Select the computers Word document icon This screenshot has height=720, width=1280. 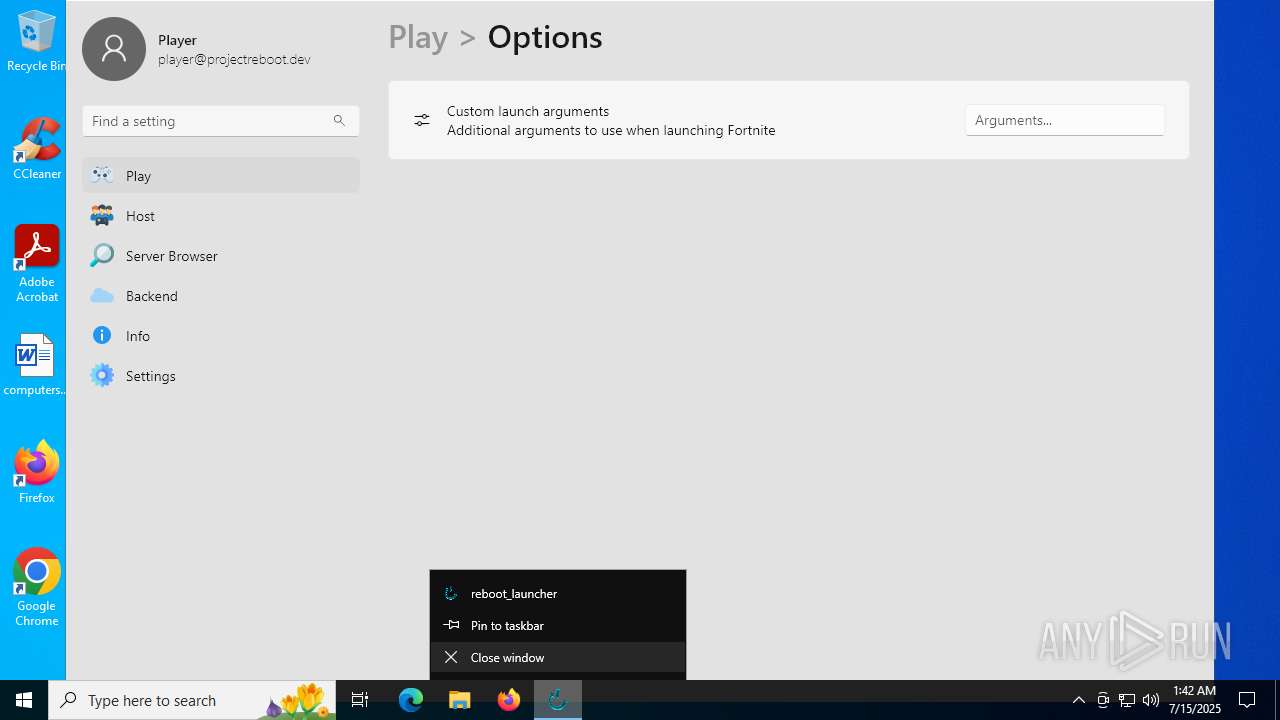click(35, 365)
